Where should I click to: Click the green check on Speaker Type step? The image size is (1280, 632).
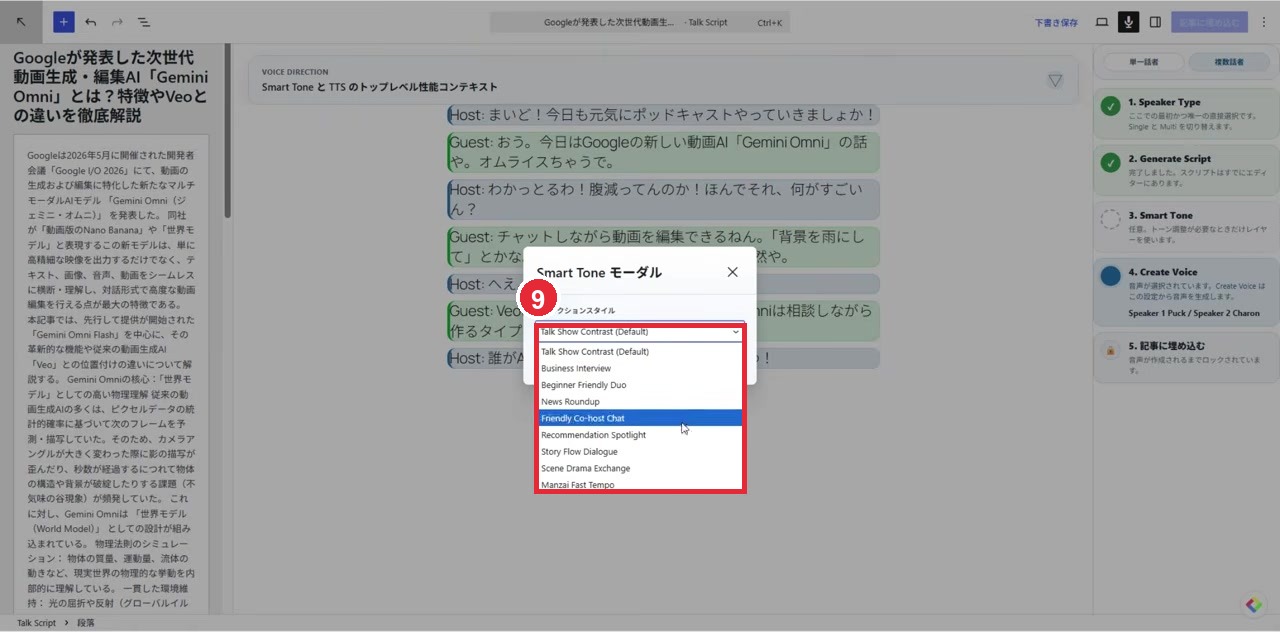(1110, 106)
